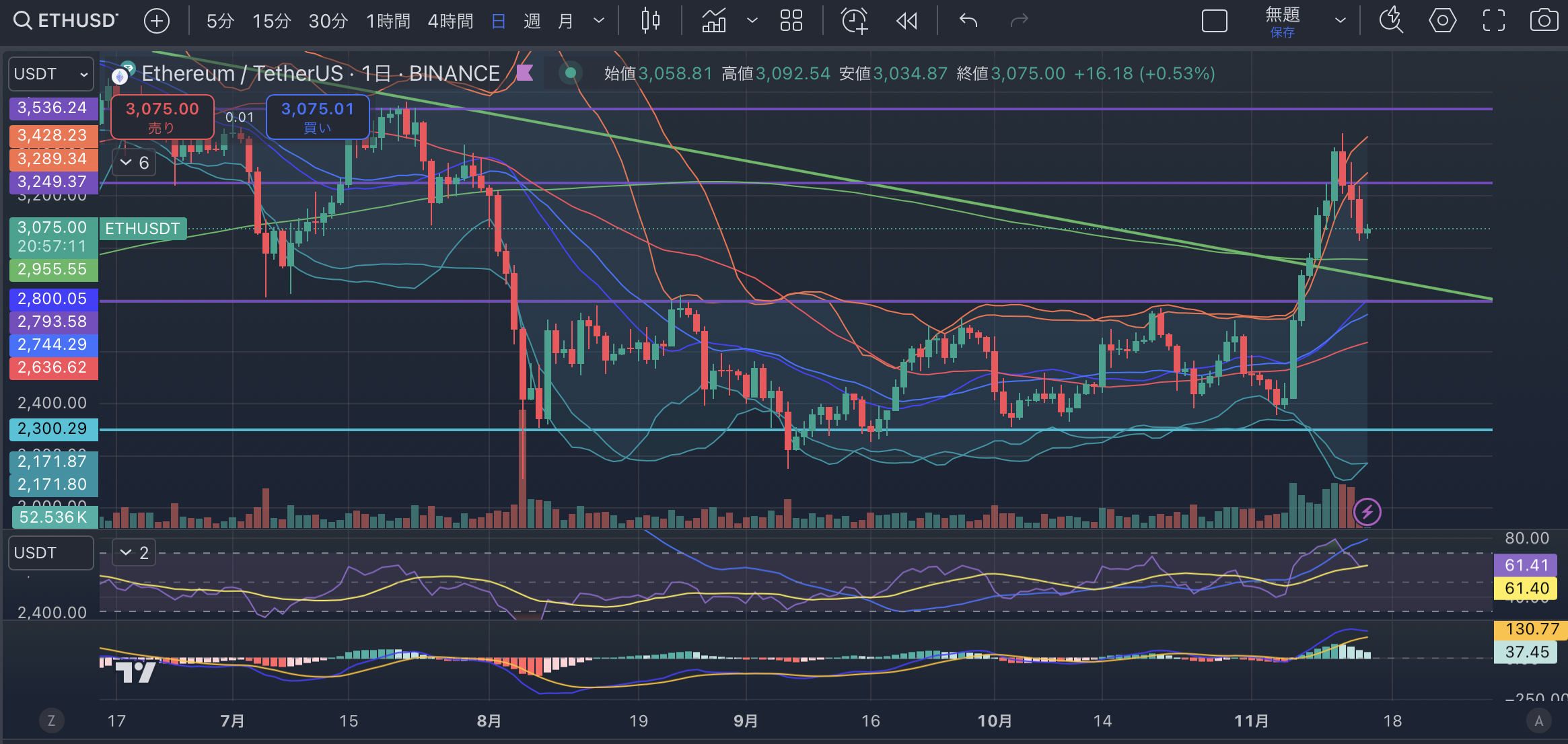Switch to 5分 timeframe
Viewport: 1568px width, 744px height.
click(219, 21)
